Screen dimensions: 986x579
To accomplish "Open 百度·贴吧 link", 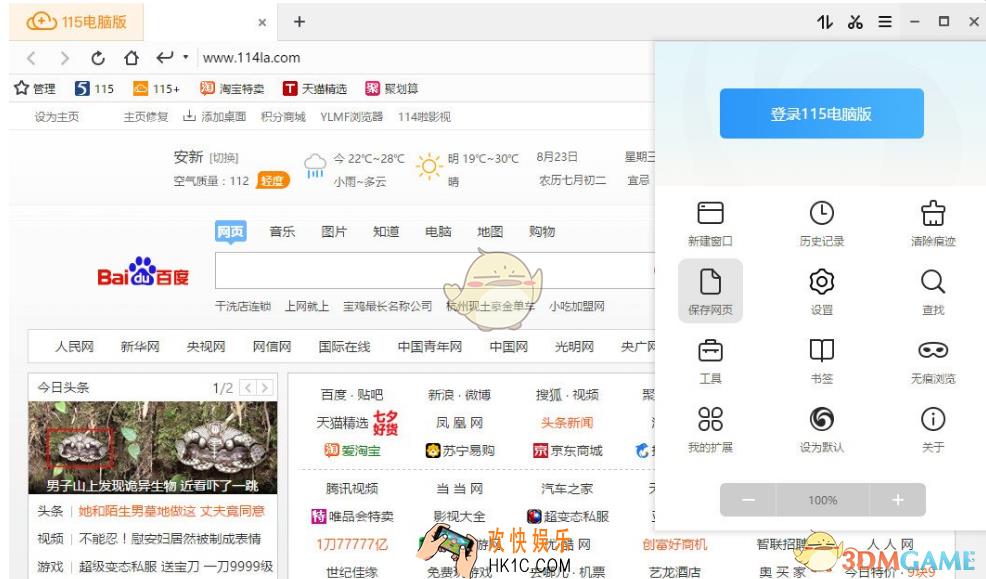I will click(x=352, y=395).
